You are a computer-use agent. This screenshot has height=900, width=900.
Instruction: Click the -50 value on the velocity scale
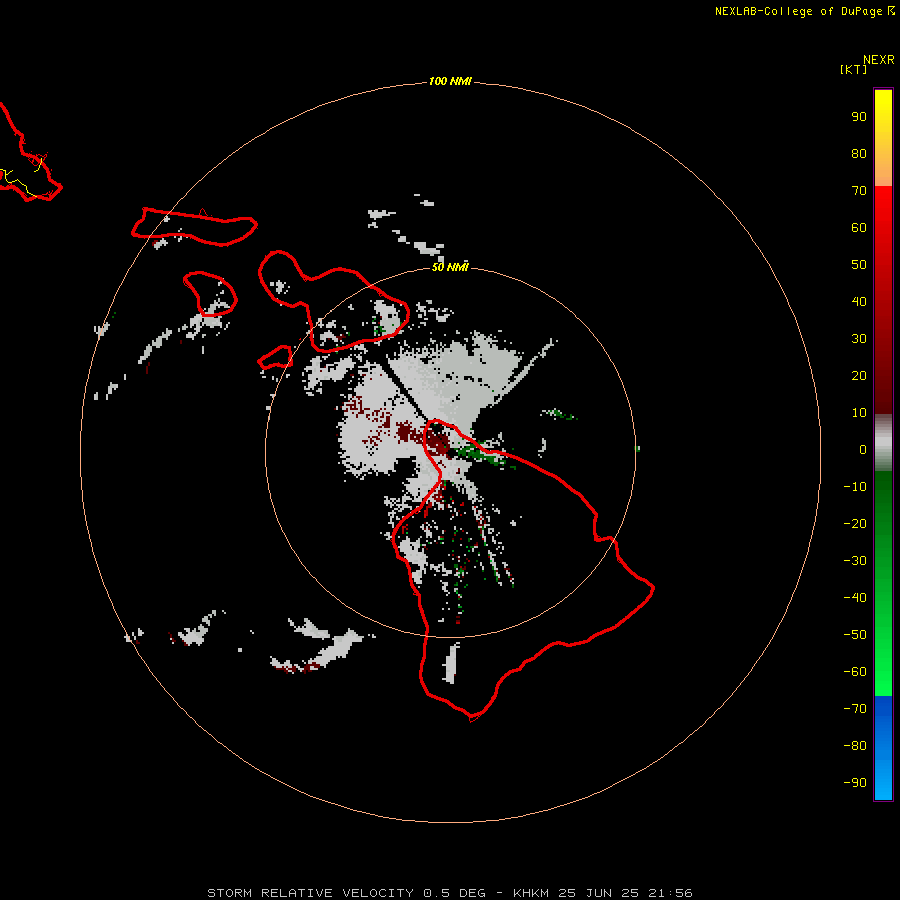855,635
